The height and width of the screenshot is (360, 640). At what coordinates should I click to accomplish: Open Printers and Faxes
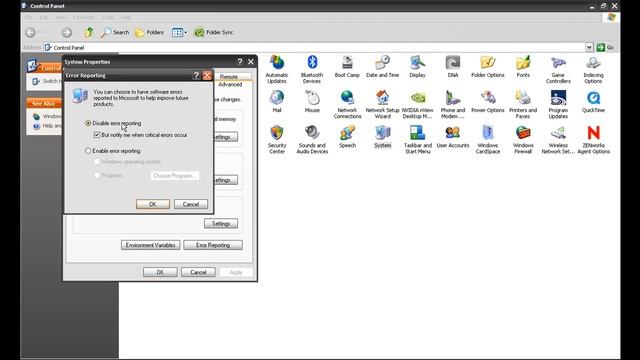point(523,104)
